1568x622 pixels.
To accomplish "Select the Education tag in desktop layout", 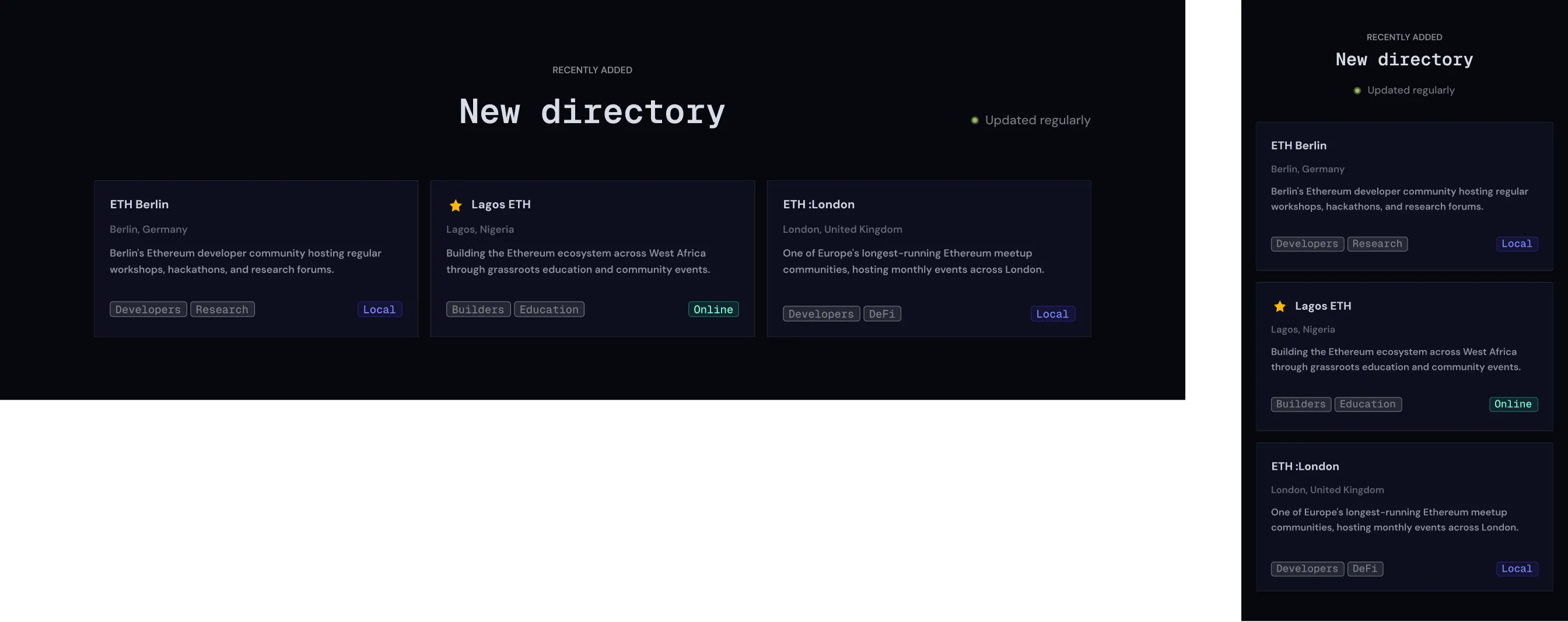I will tap(549, 309).
